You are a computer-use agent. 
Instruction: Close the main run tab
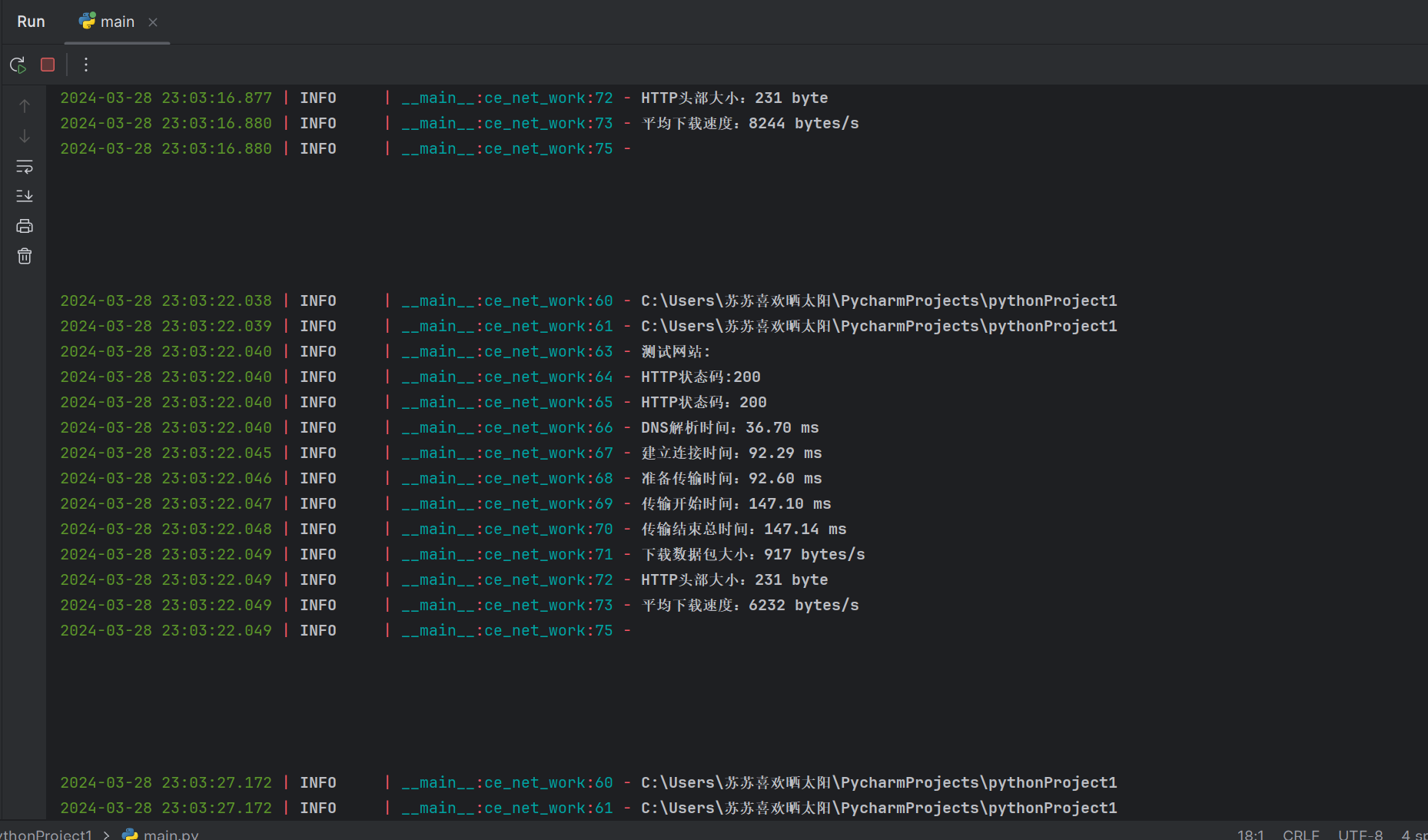pyautogui.click(x=153, y=22)
